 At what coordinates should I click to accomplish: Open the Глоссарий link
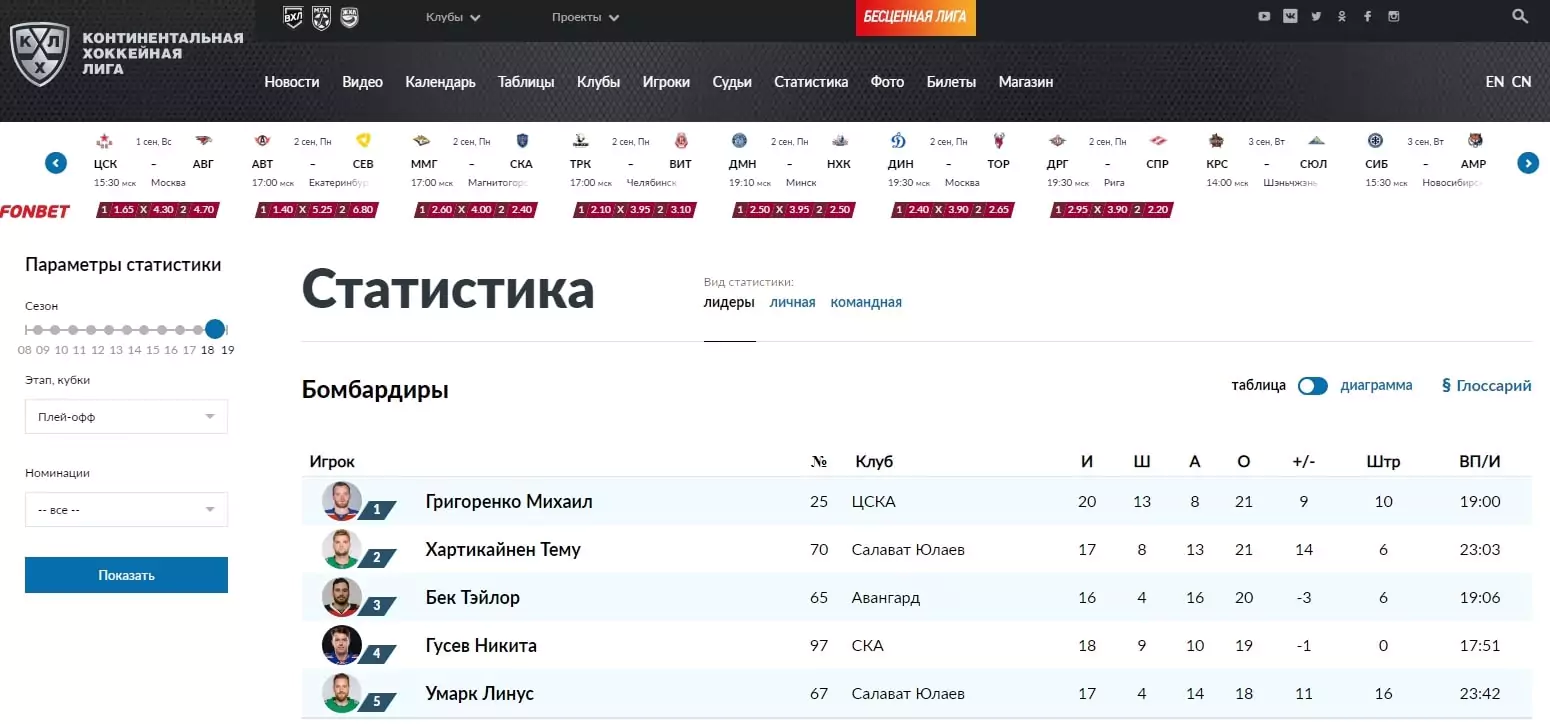point(1486,385)
